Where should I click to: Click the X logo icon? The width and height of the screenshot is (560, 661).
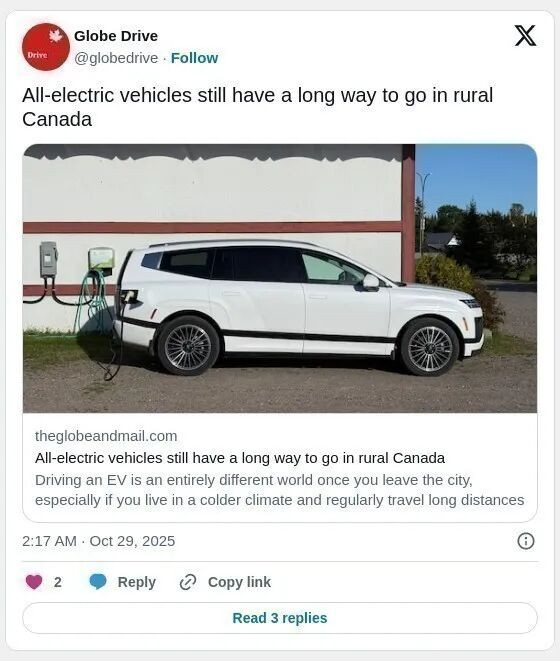point(525,35)
